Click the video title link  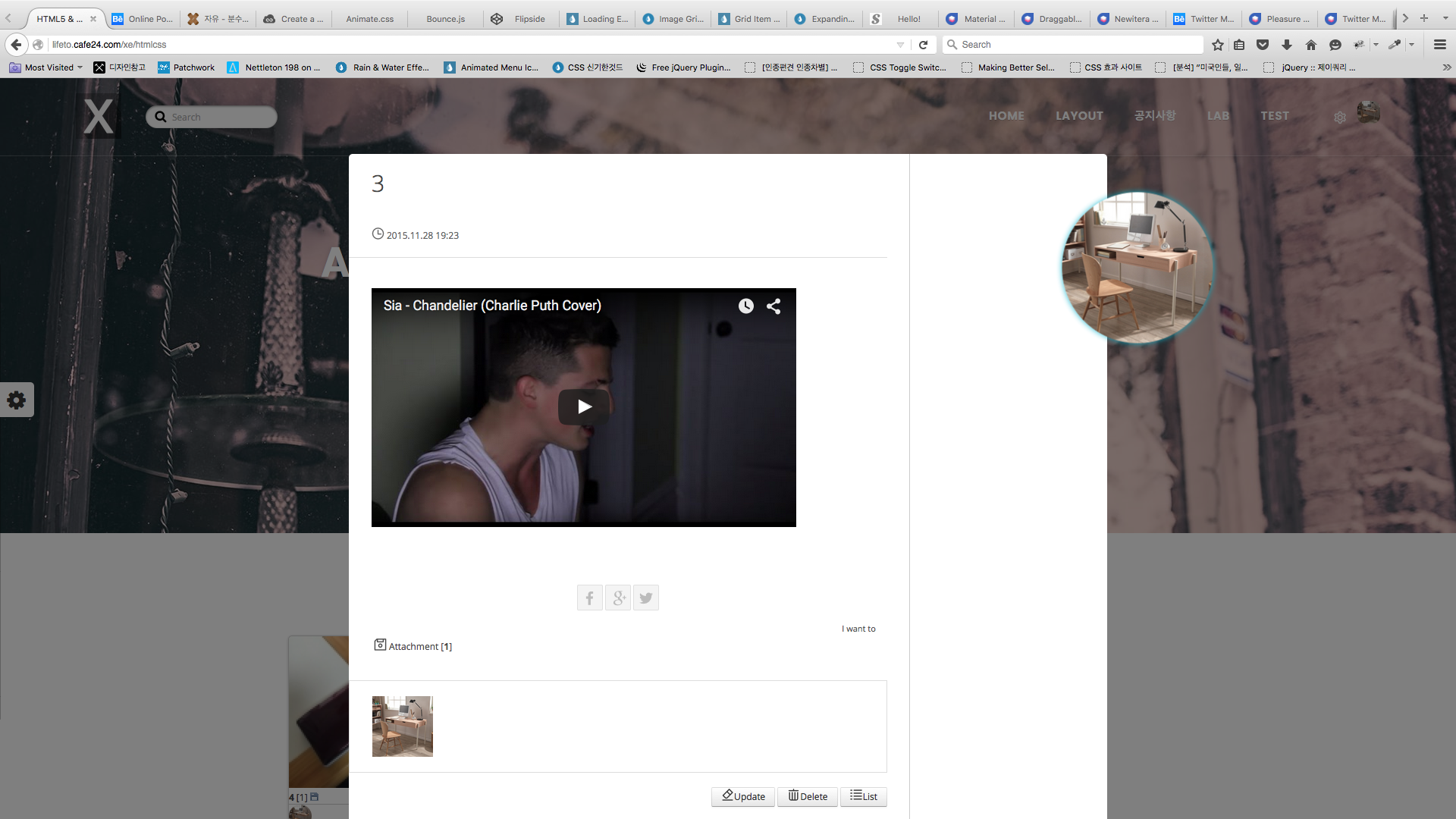[x=492, y=306]
